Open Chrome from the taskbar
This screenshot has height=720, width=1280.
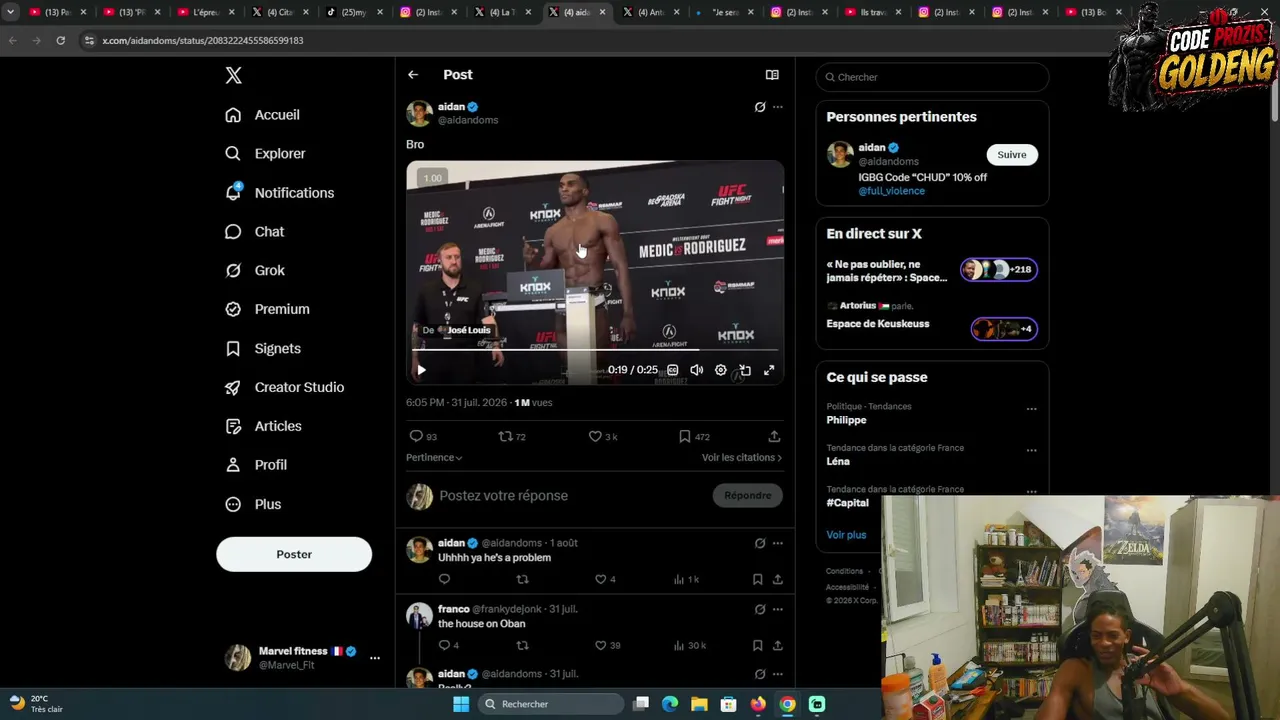point(788,704)
